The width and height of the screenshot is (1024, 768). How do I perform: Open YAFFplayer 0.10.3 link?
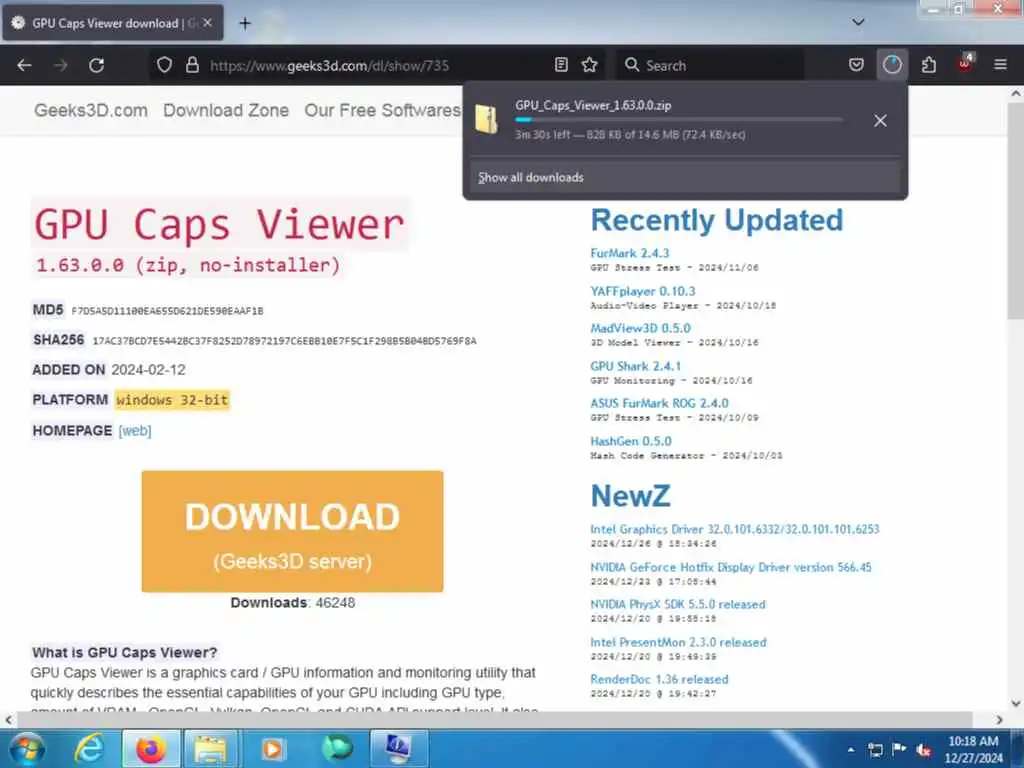(643, 291)
